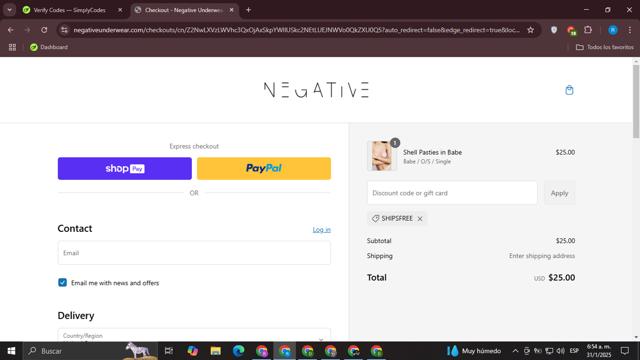This screenshot has height=360, width=640.
Task: Select the Checkout Negative Underwear tab
Action: point(184,10)
